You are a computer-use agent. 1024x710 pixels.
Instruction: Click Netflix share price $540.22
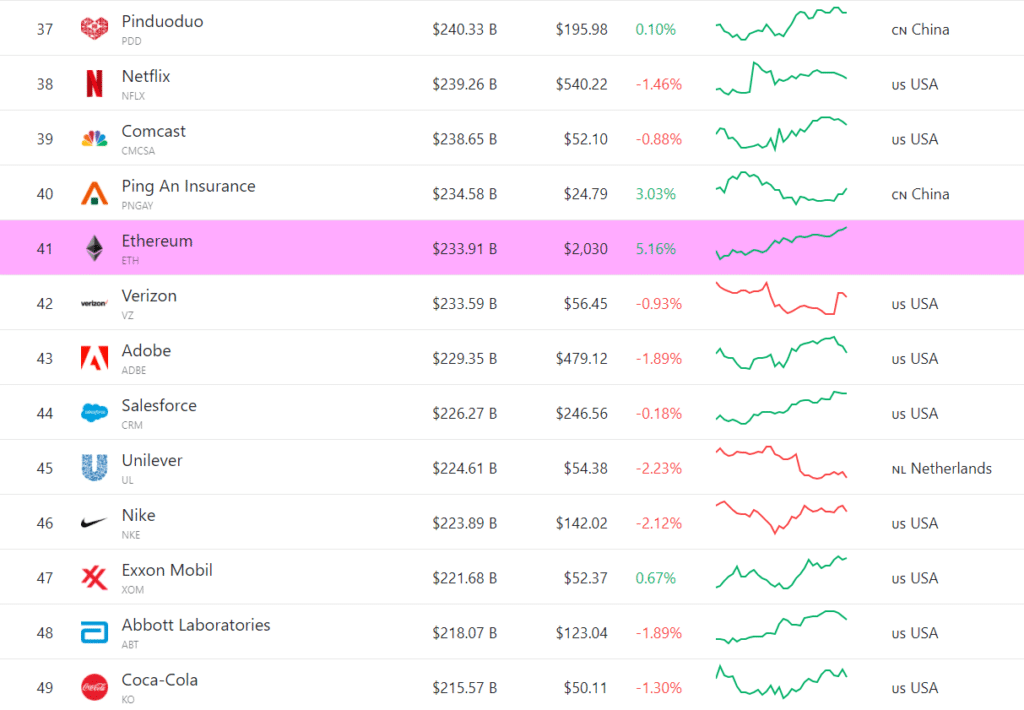pyautogui.click(x=581, y=84)
